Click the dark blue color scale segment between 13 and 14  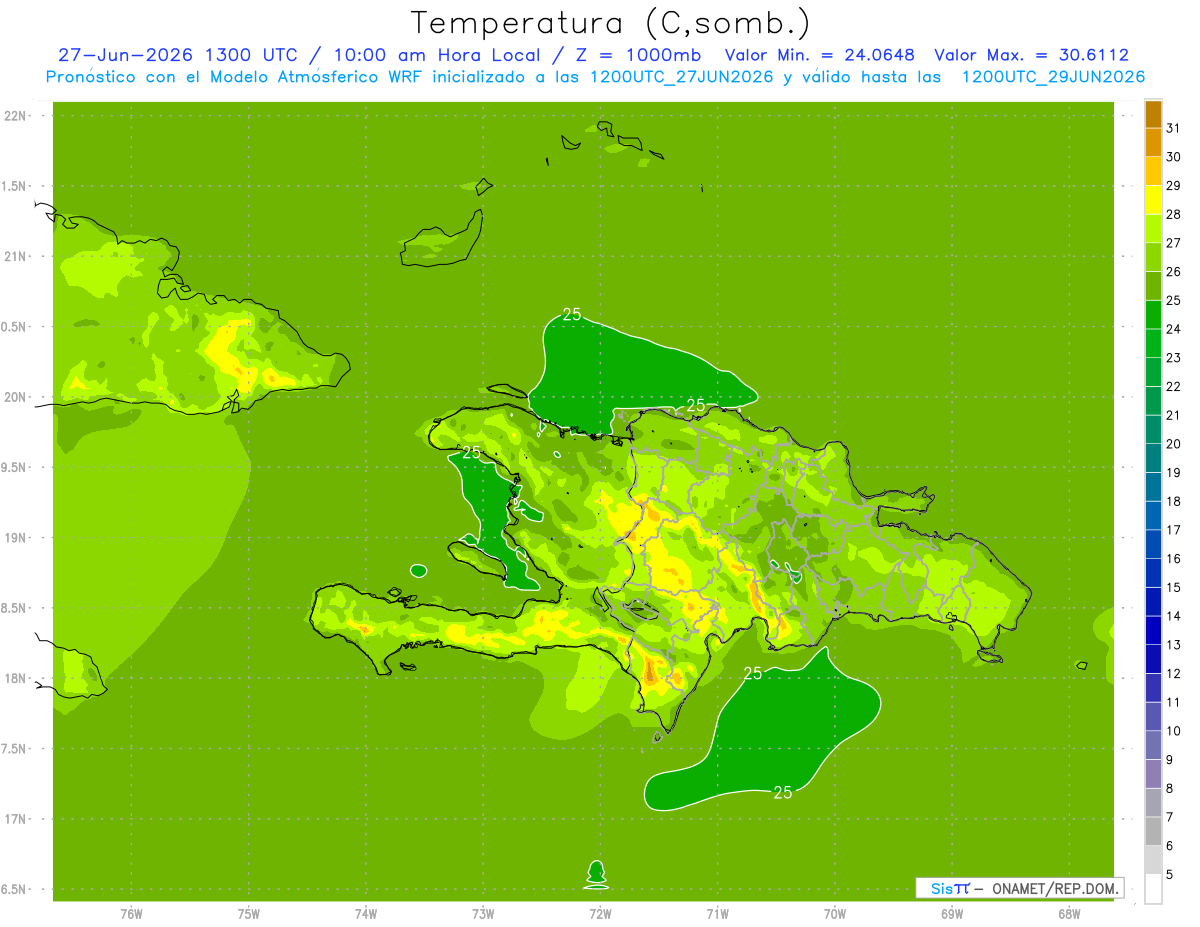[1153, 630]
